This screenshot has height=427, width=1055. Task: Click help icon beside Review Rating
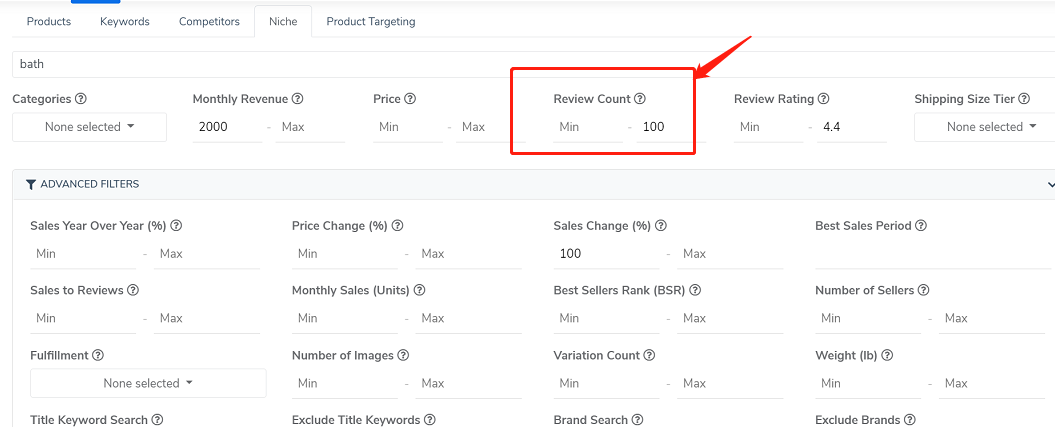tap(823, 99)
